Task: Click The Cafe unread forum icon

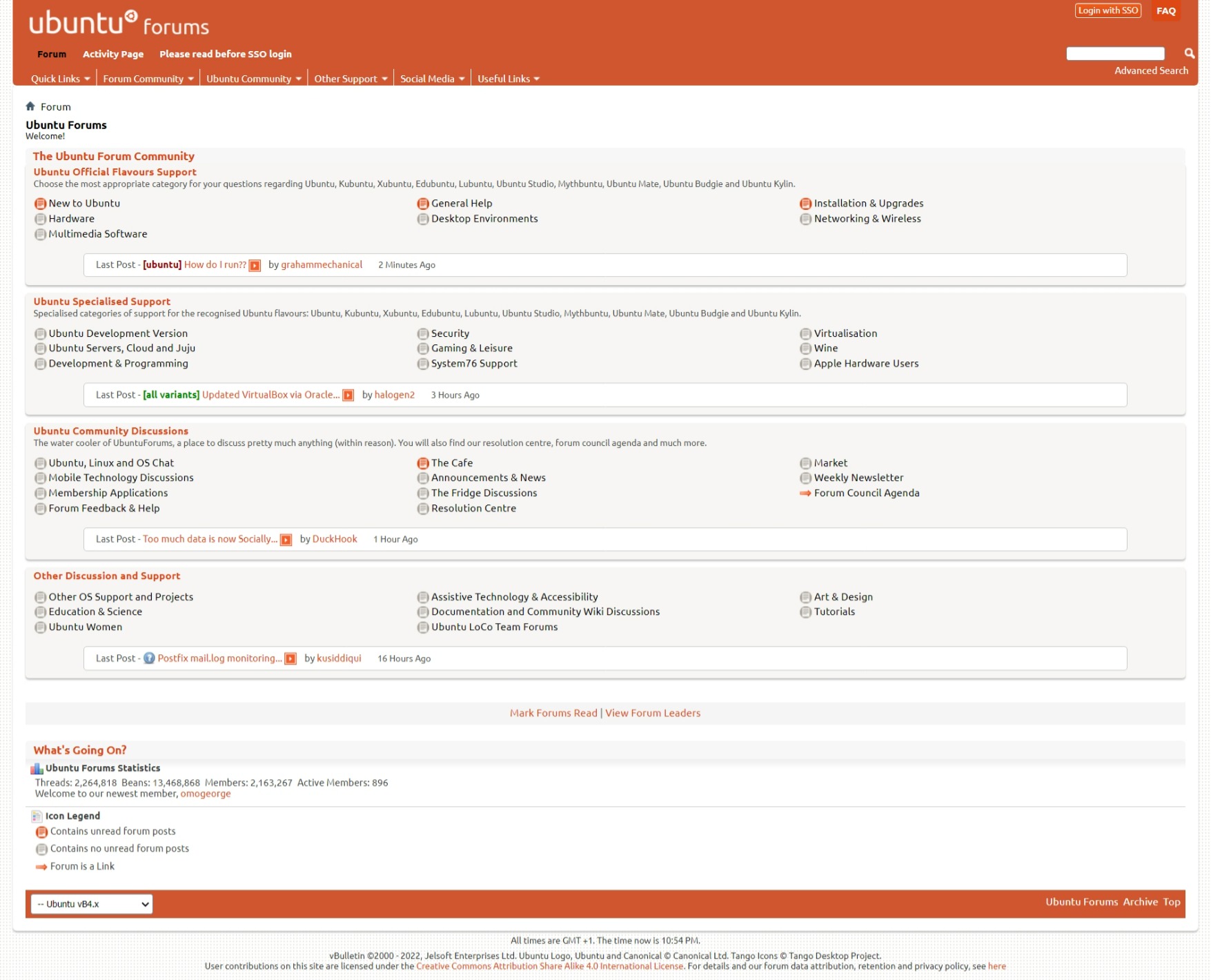Action: click(x=422, y=463)
